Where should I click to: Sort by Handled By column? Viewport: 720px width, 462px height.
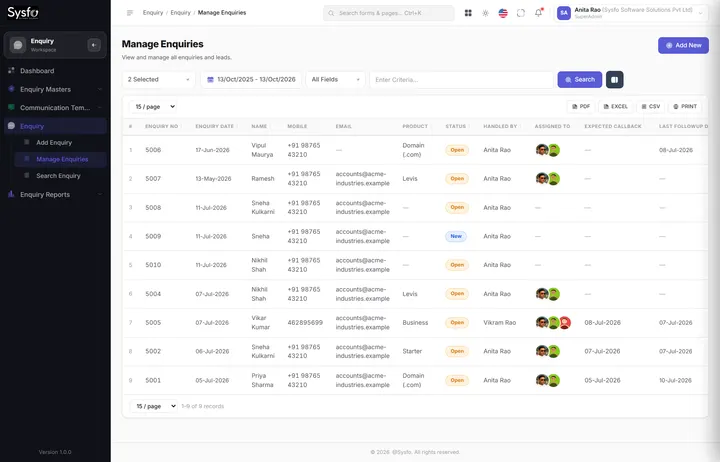(500, 126)
